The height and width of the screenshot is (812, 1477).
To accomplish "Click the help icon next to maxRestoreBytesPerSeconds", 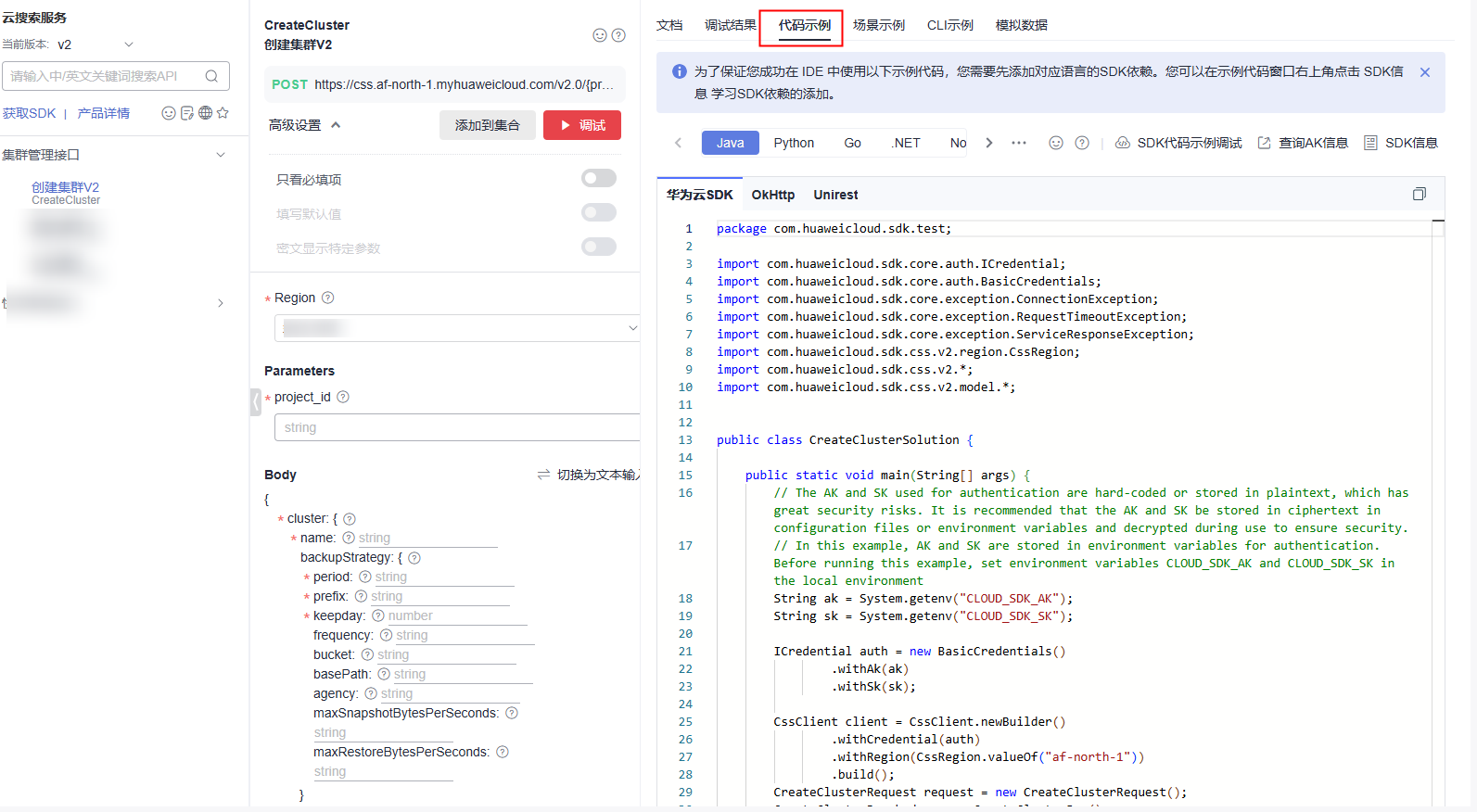I will [x=503, y=752].
